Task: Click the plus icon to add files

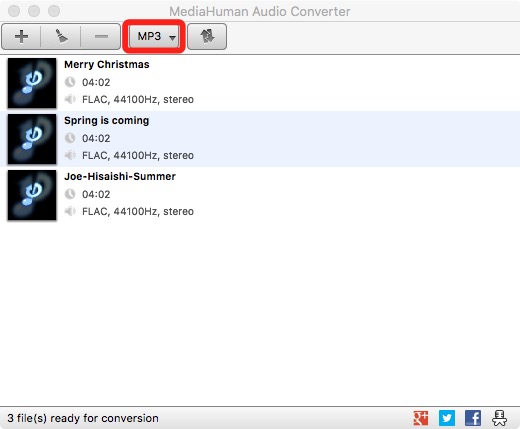Action: point(21,36)
